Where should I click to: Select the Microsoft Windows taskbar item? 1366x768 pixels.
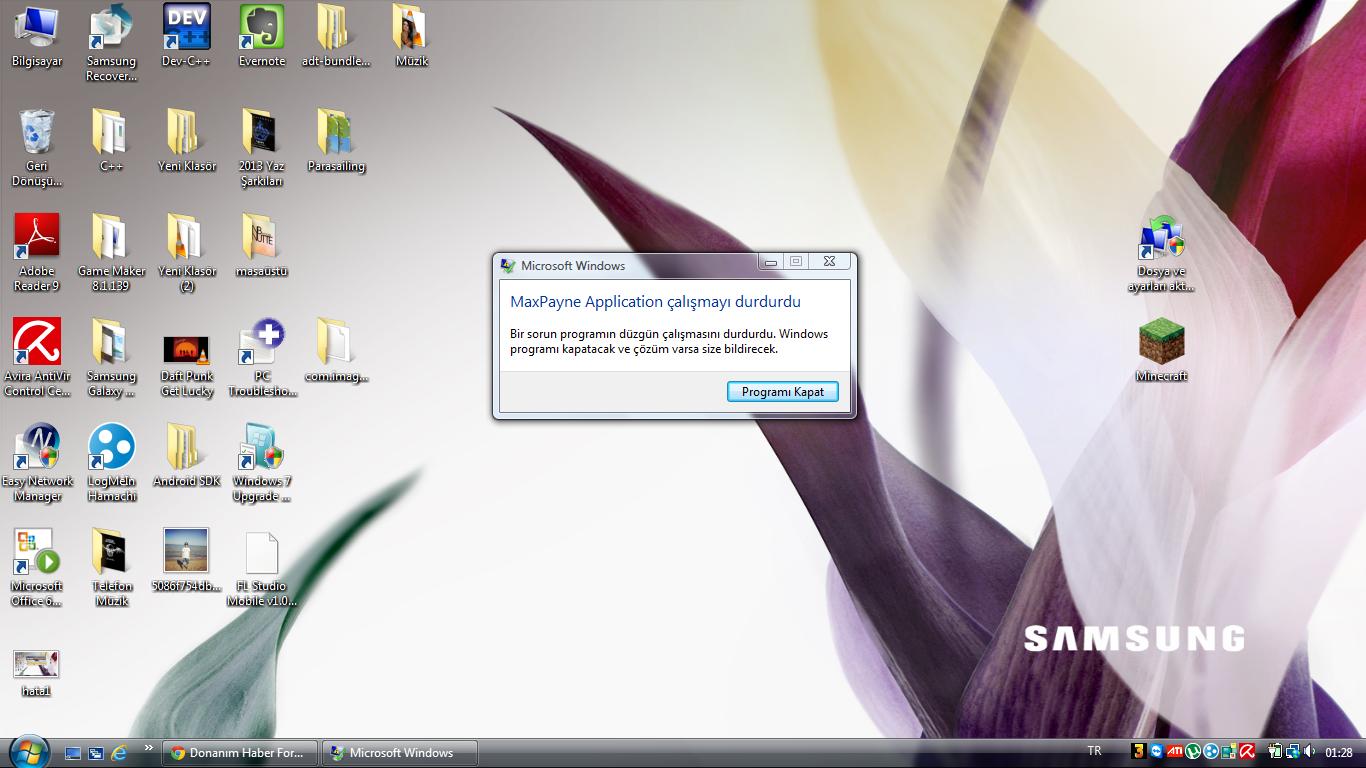pyautogui.click(x=400, y=753)
